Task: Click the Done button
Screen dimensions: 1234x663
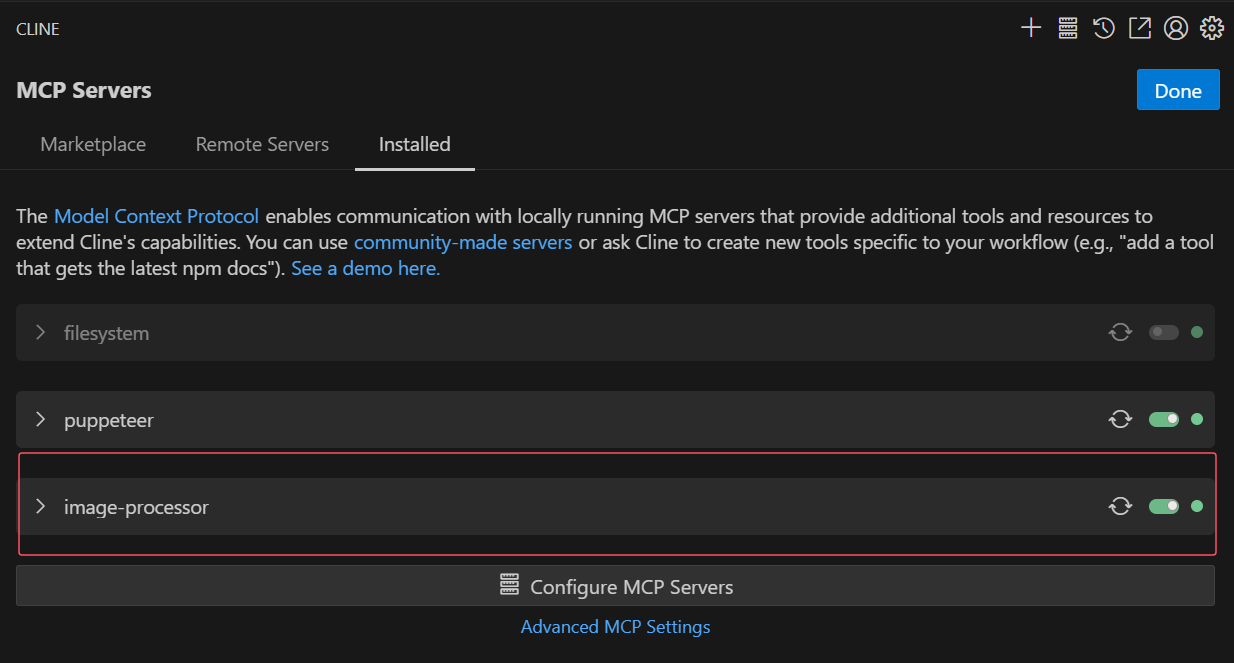Action: (x=1177, y=89)
